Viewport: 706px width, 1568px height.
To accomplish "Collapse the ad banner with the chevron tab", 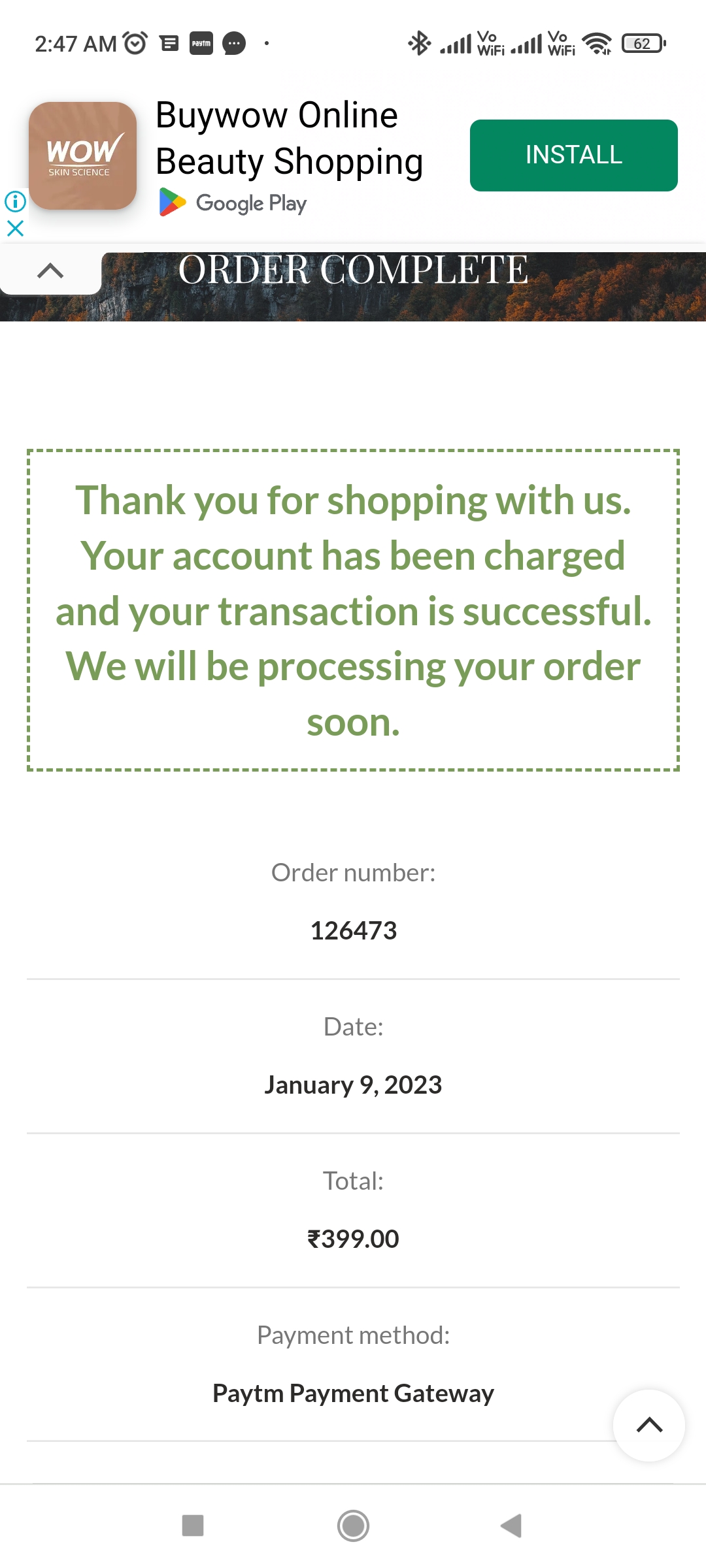I will tap(50, 270).
